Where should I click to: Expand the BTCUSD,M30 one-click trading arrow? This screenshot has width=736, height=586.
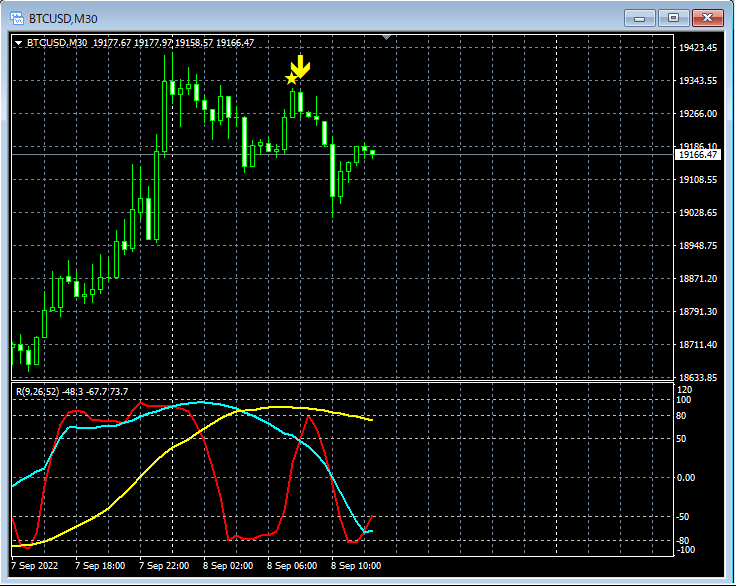(19, 43)
